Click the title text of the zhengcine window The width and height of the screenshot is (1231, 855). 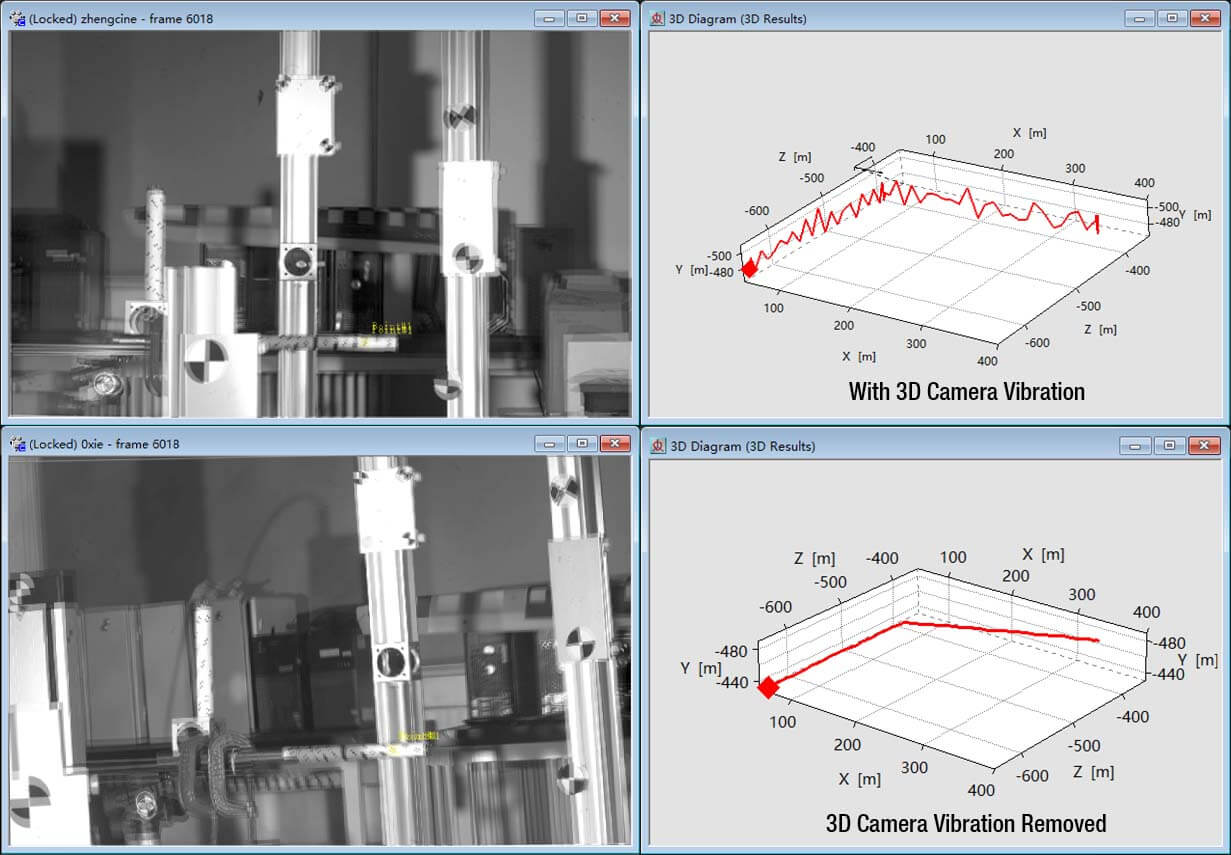coord(121,19)
